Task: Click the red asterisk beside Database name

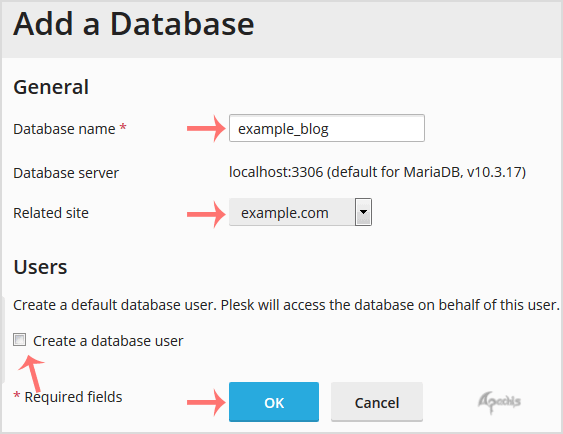Action: point(123,127)
